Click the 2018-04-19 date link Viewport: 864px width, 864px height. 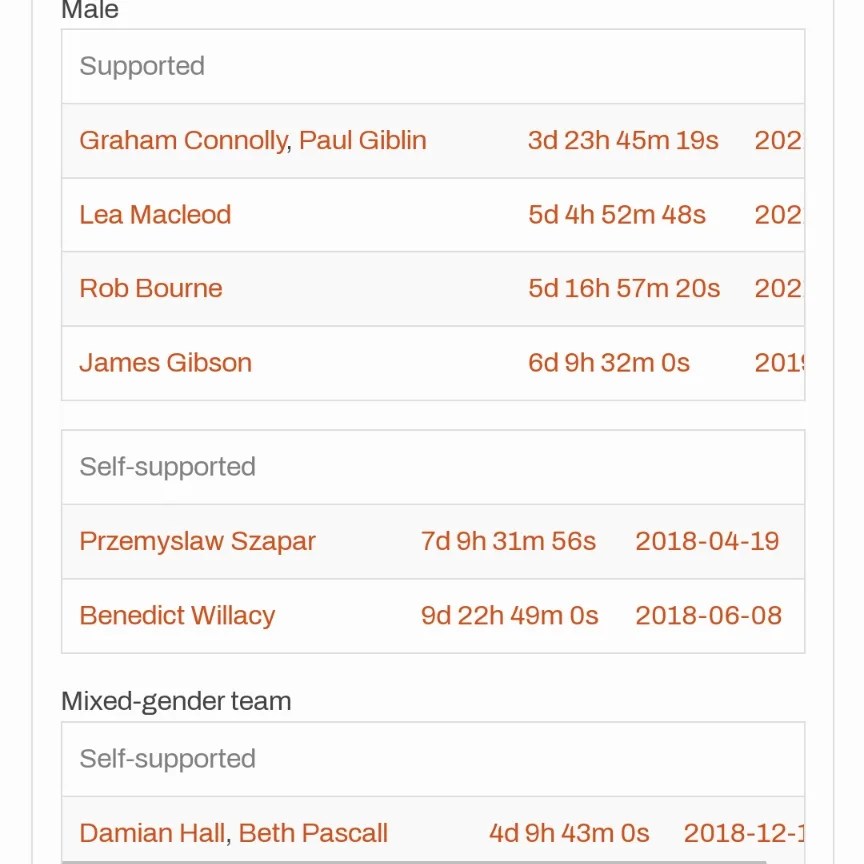(707, 542)
